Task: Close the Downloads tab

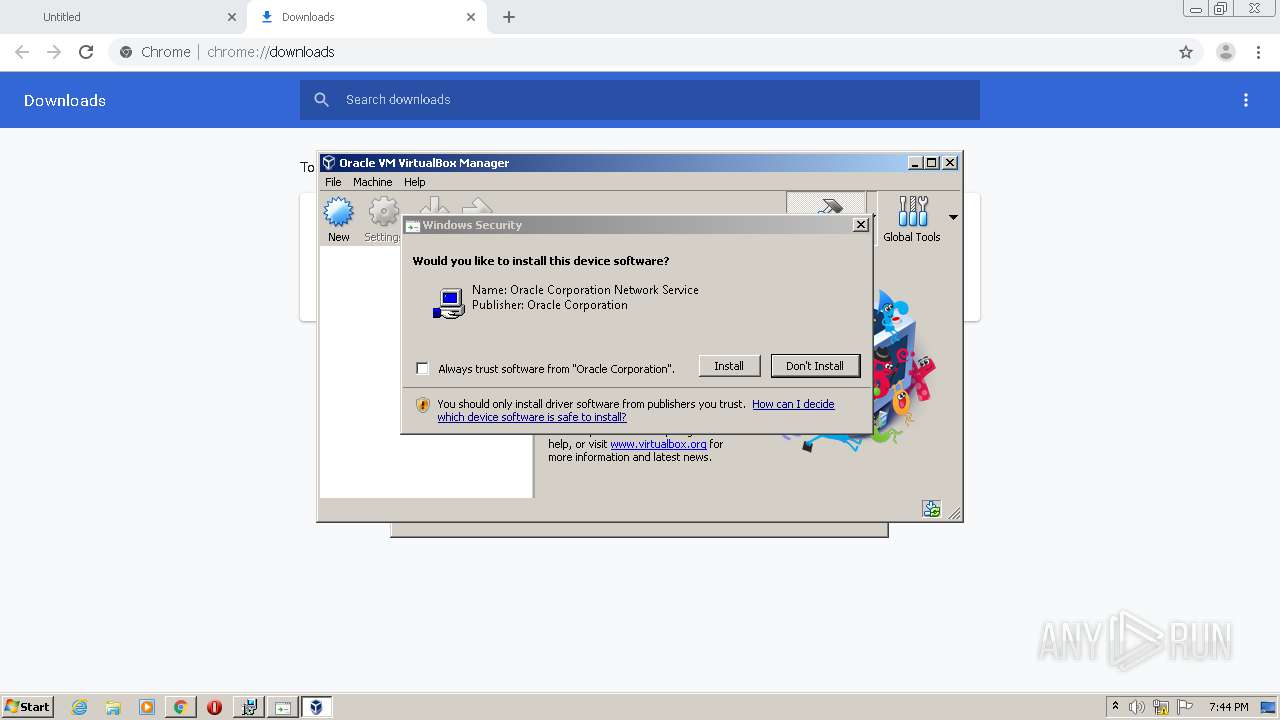Action: (x=471, y=17)
